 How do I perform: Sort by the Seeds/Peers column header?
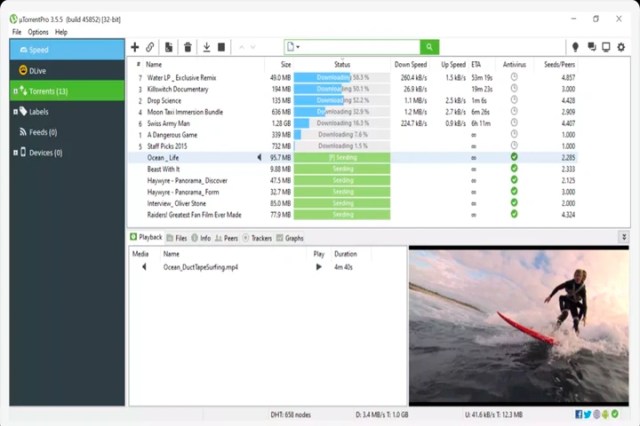pos(559,64)
